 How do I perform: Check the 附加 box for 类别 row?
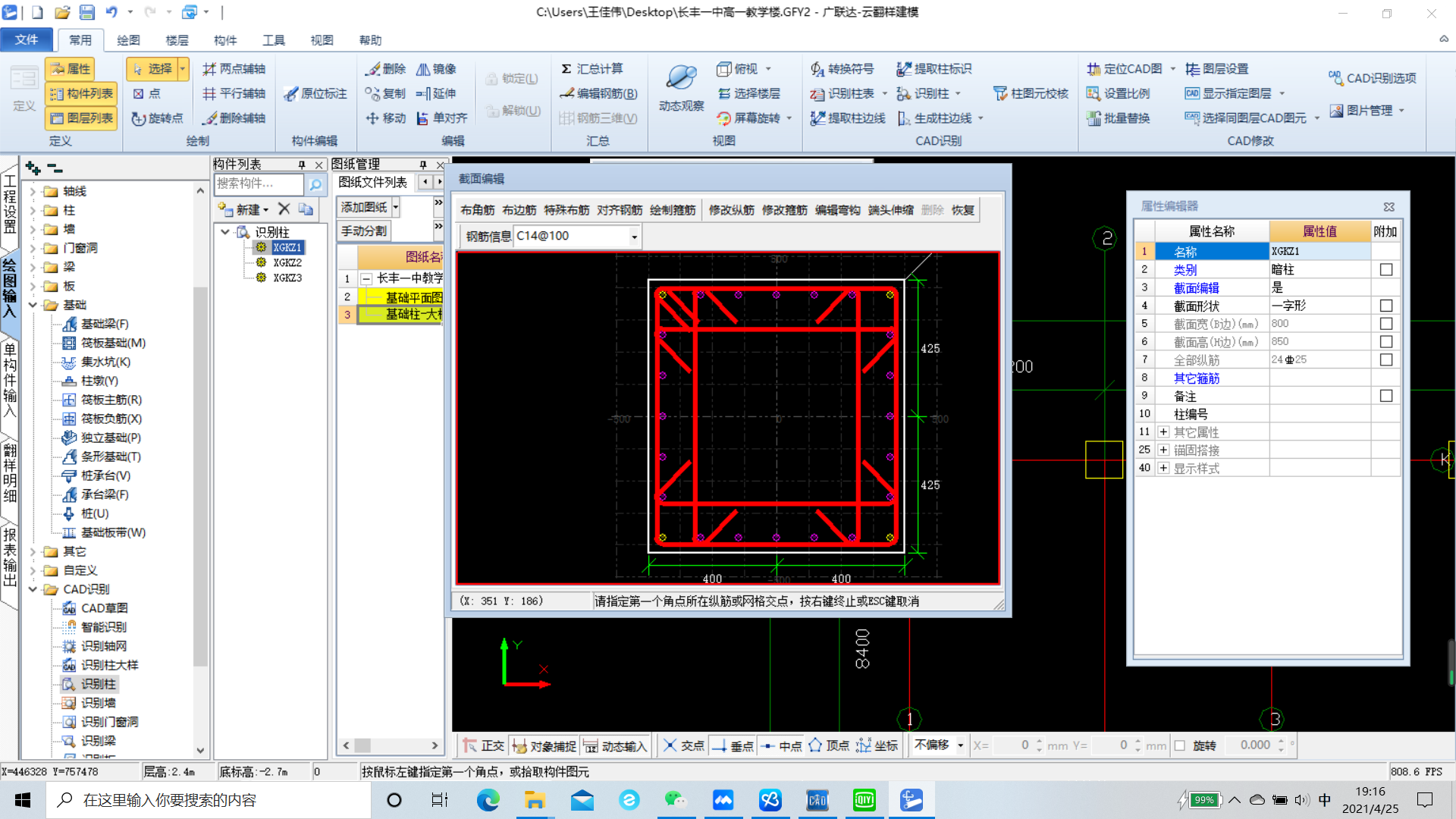1385,270
